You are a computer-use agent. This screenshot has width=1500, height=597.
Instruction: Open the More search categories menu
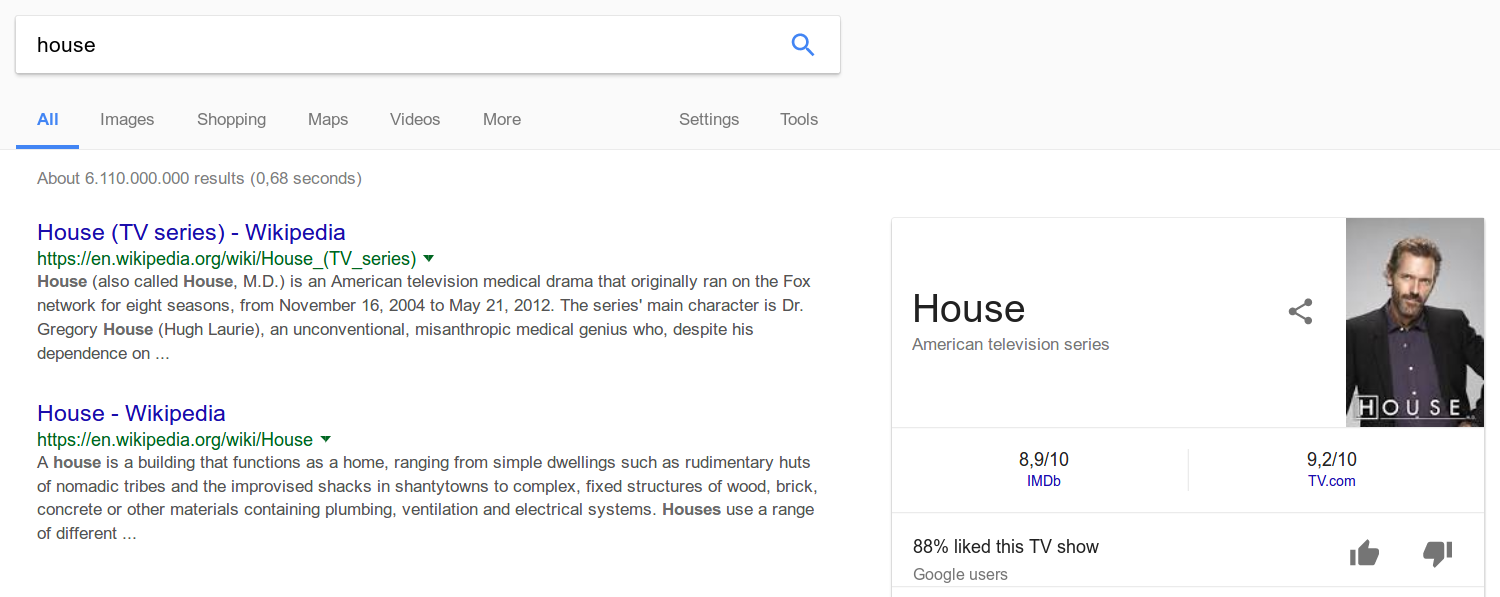click(502, 119)
